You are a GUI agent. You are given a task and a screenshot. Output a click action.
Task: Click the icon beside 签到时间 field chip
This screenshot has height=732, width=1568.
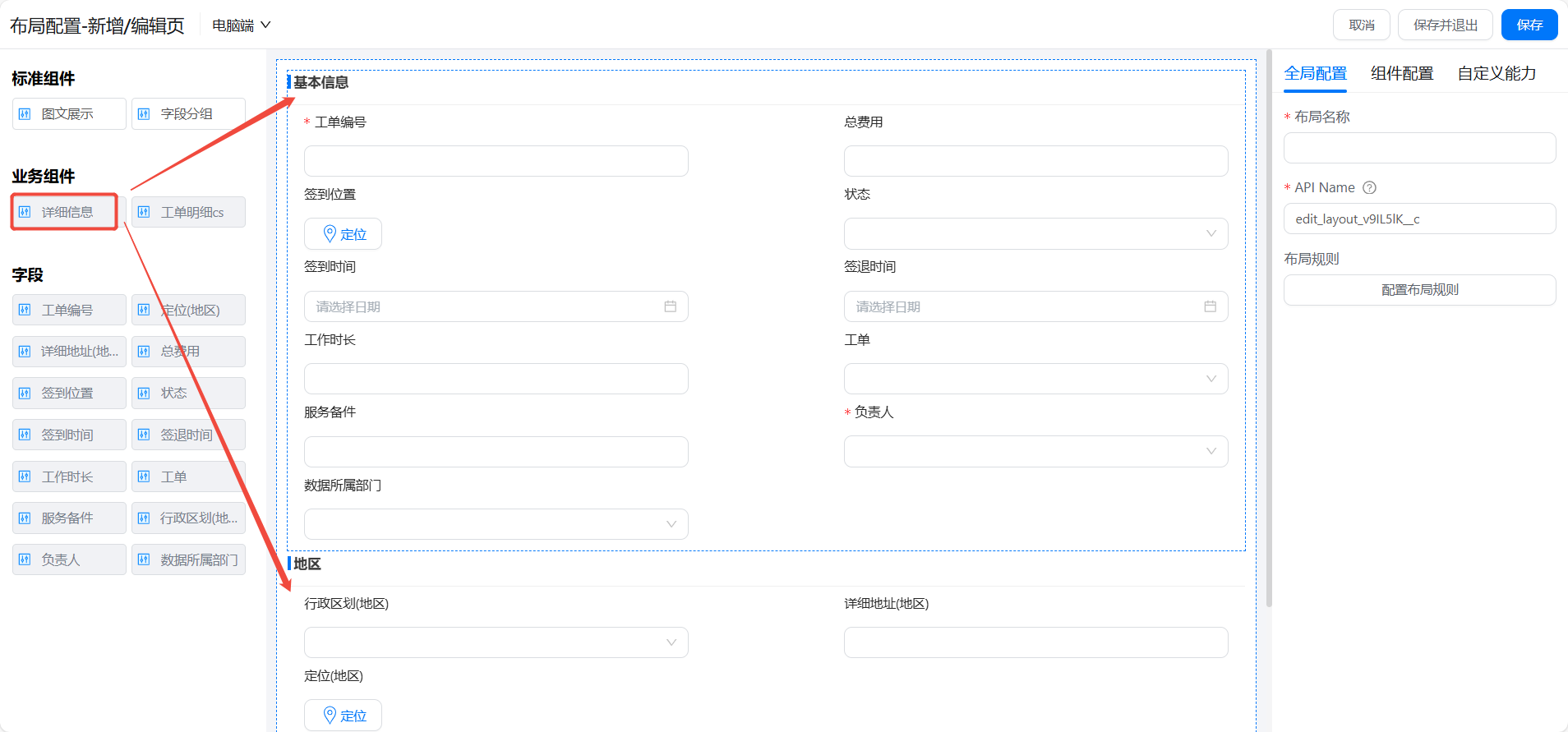tap(25, 435)
